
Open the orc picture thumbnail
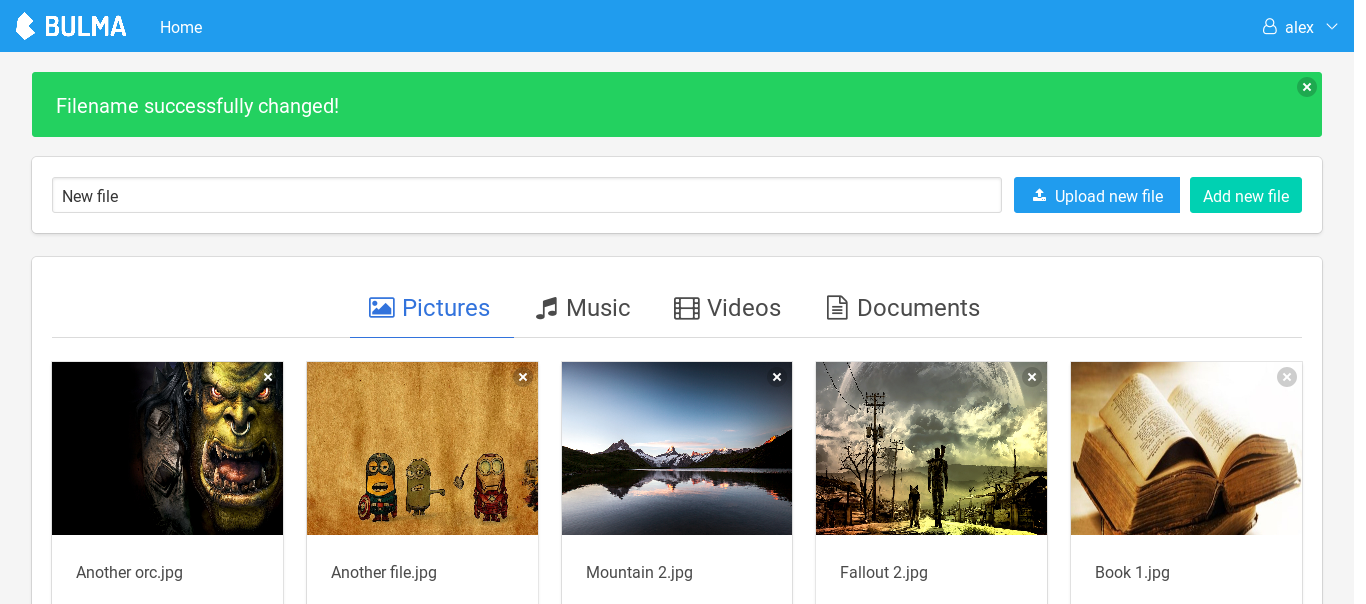coord(167,448)
